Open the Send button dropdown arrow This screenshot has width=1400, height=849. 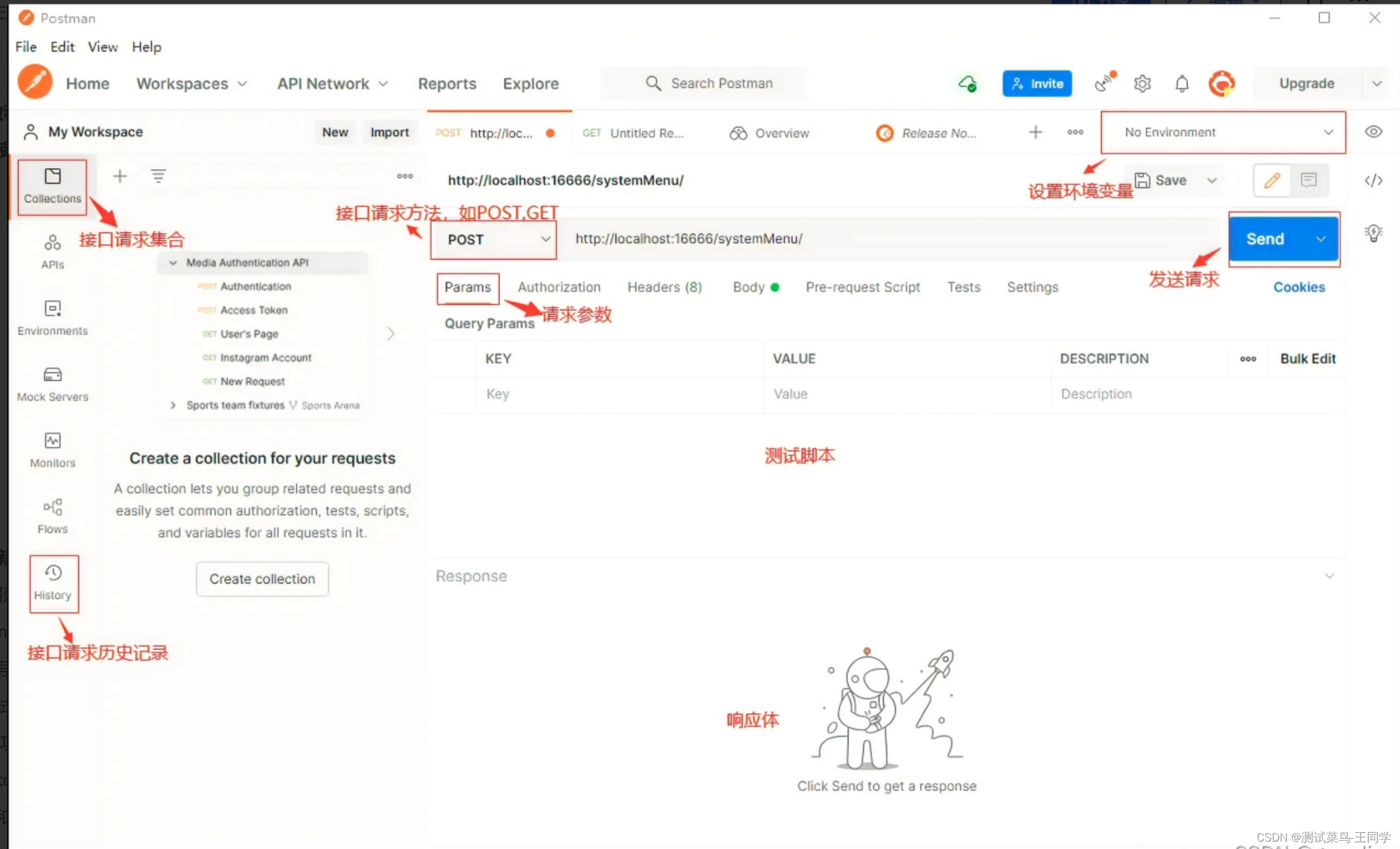[x=1321, y=239]
